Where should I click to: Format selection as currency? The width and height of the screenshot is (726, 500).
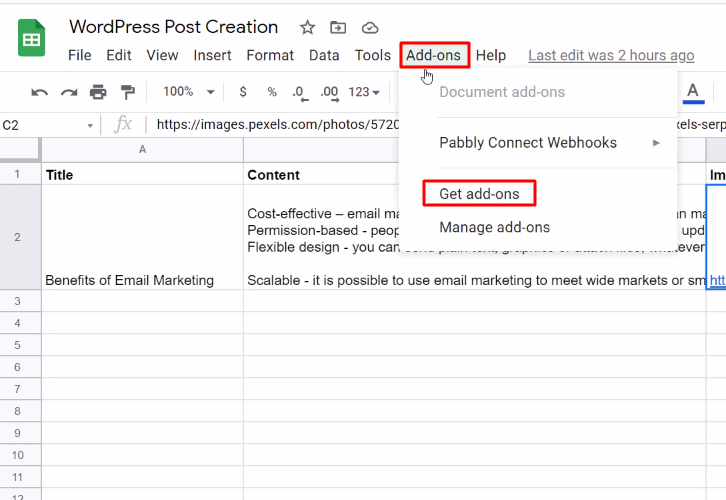[243, 92]
